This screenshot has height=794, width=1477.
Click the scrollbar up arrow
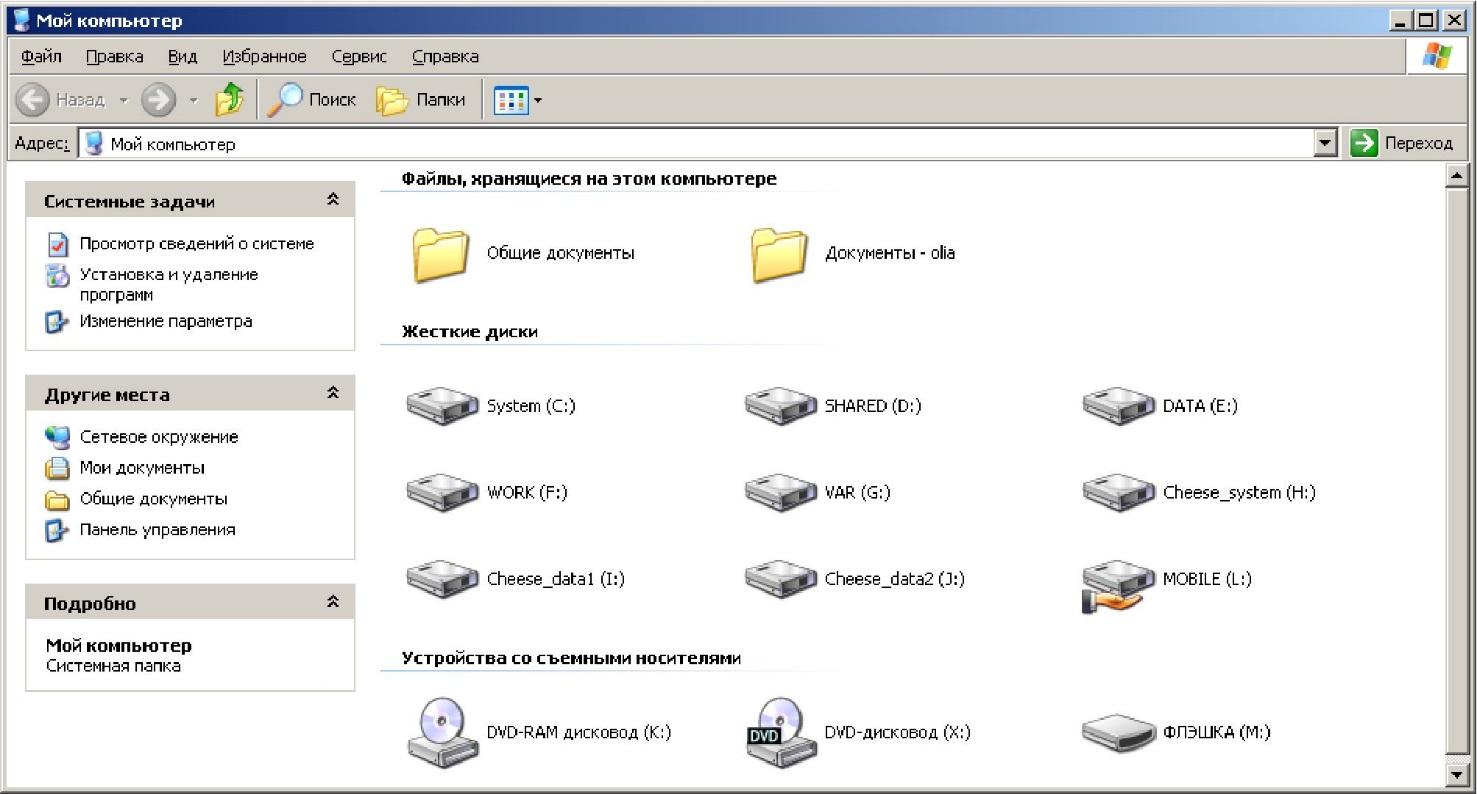coord(1456,175)
